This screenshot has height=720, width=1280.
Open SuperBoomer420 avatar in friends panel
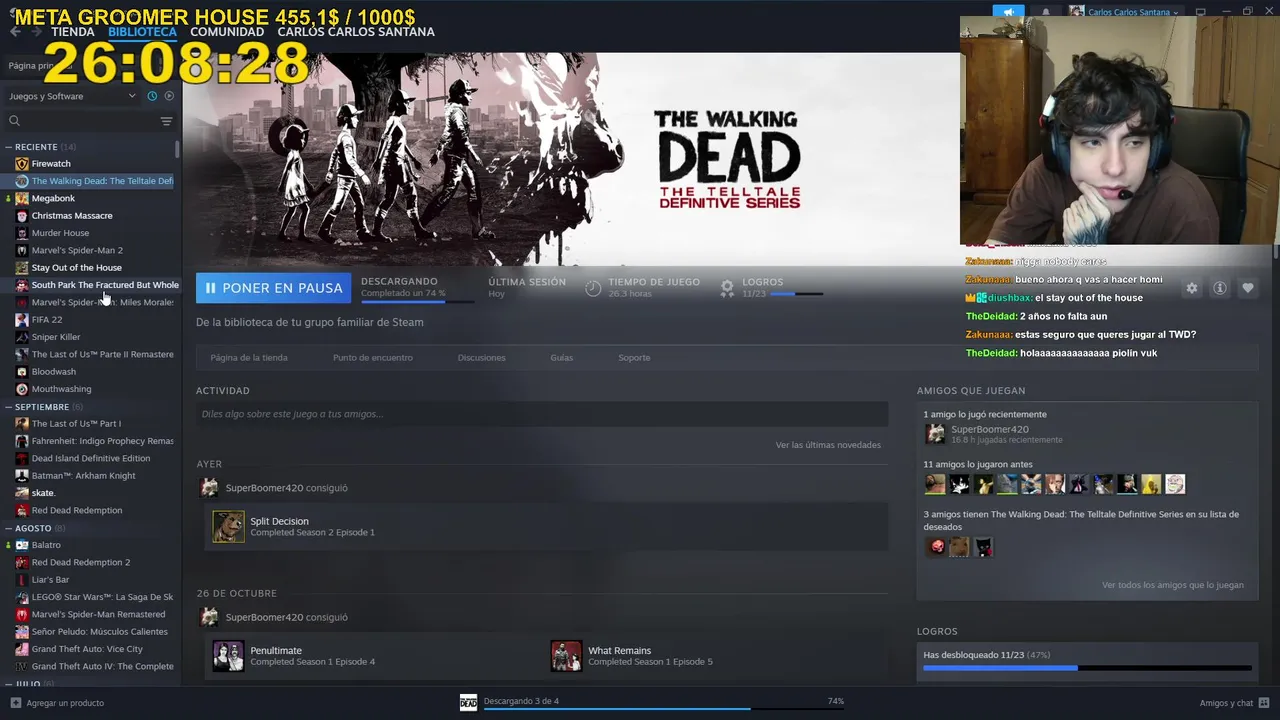(x=935, y=433)
